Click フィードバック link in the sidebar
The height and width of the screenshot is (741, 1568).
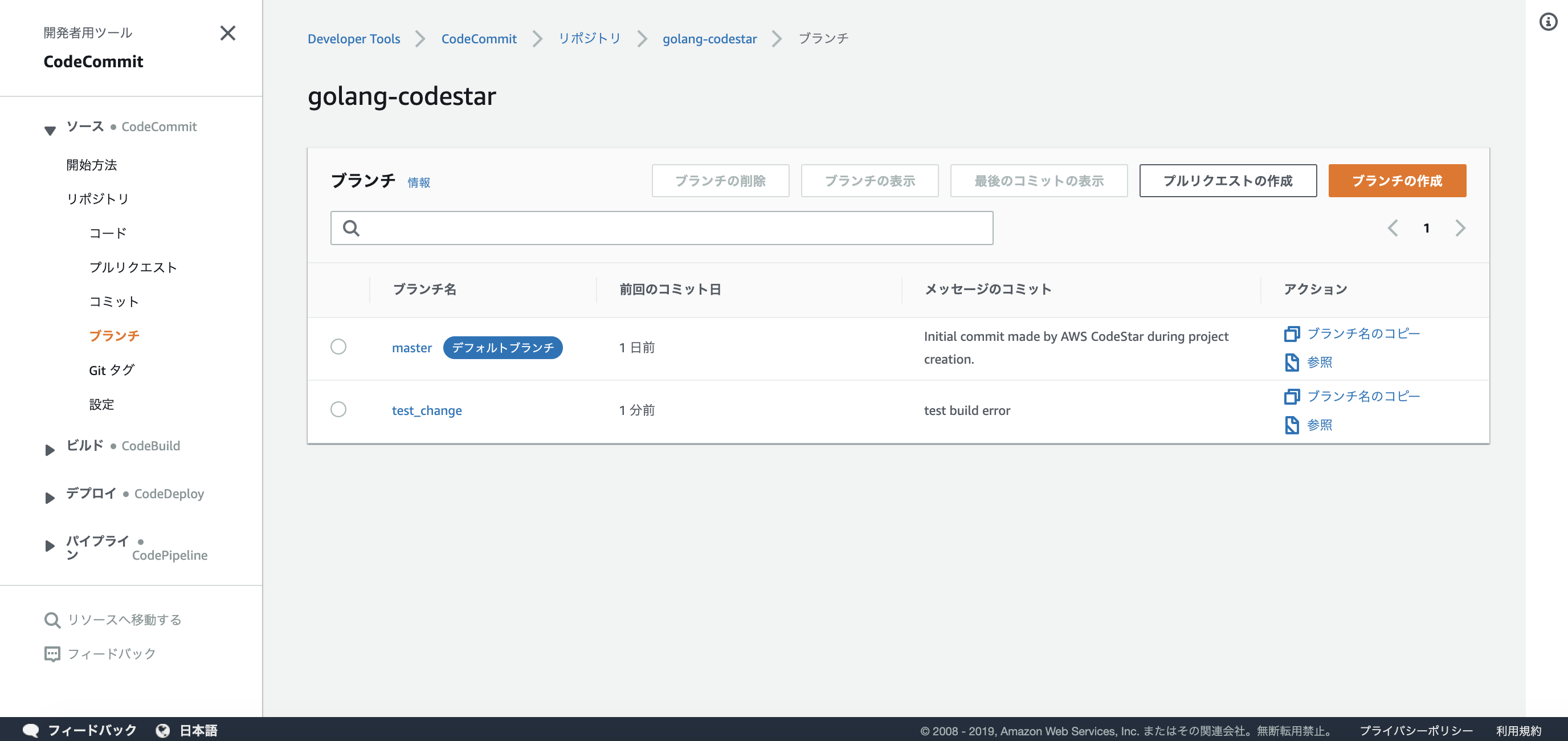click(112, 654)
